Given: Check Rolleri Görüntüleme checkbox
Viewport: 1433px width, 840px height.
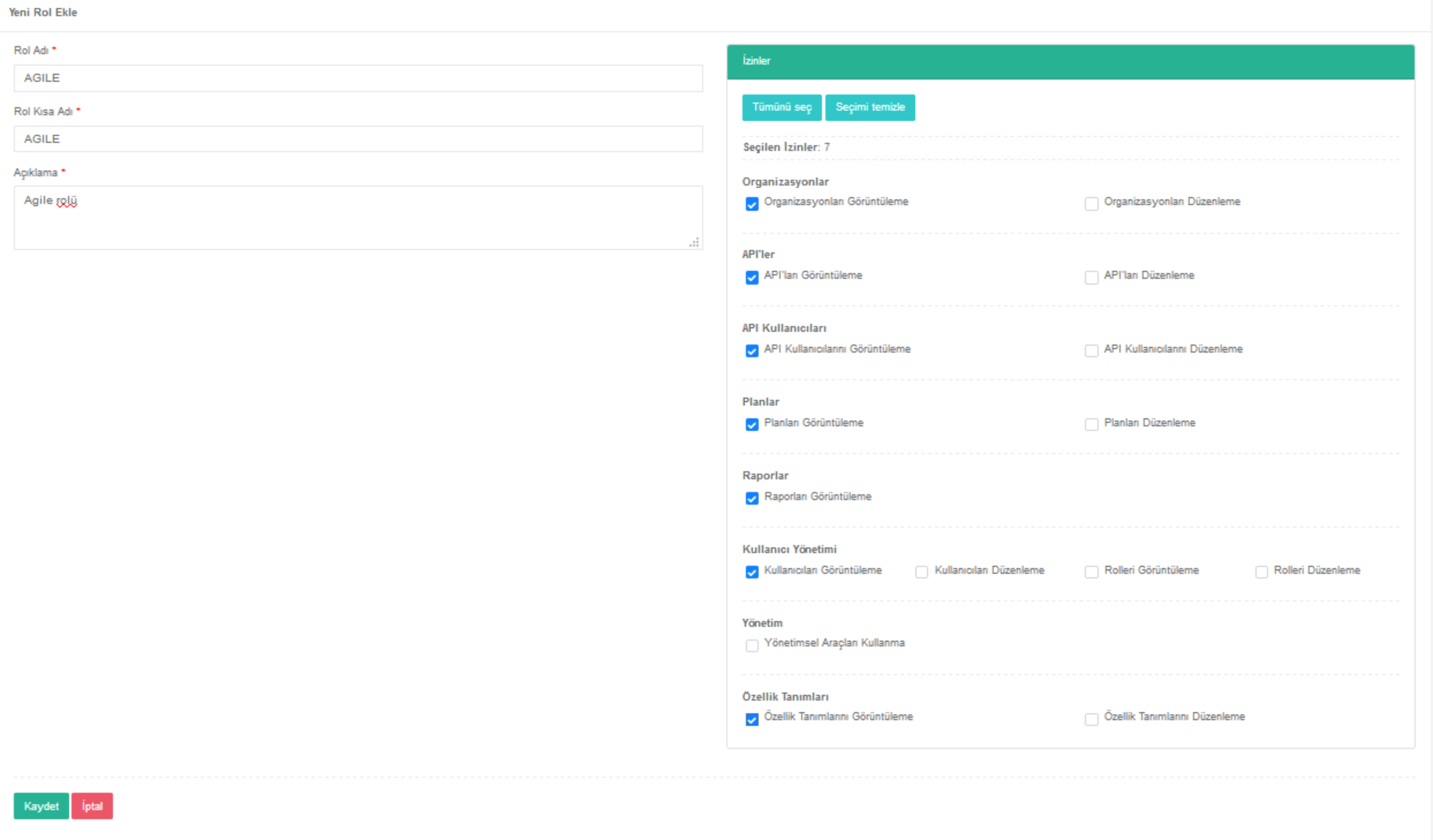Looking at the screenshot, I should [x=1091, y=572].
